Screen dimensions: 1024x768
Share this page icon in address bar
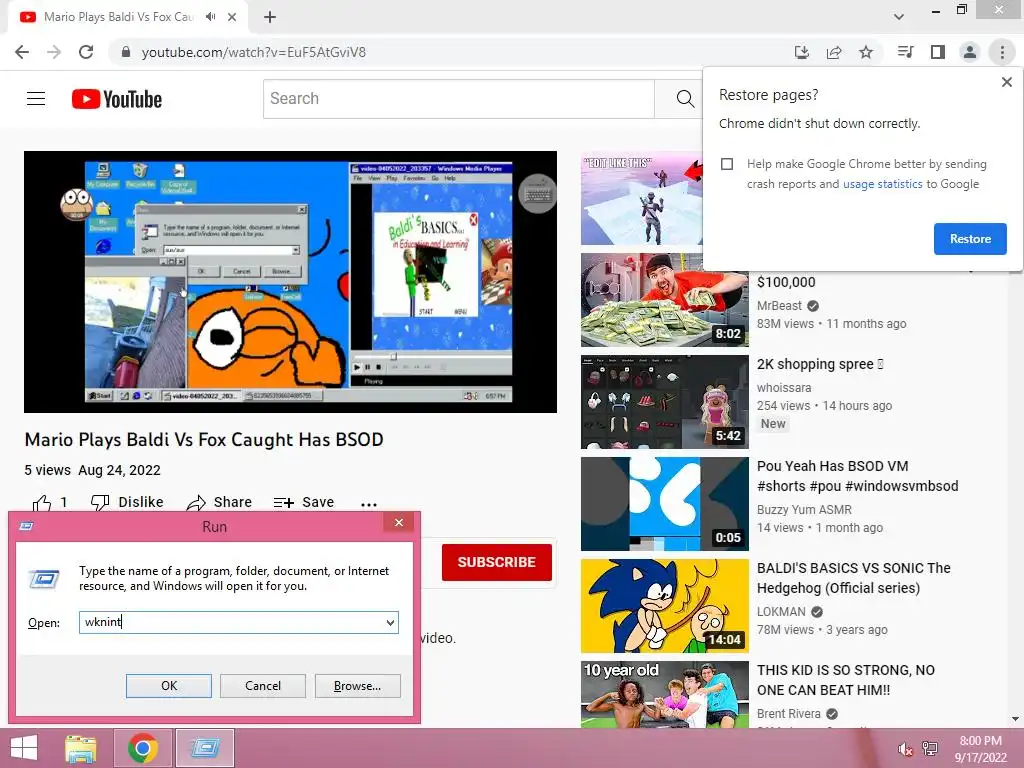(x=834, y=52)
